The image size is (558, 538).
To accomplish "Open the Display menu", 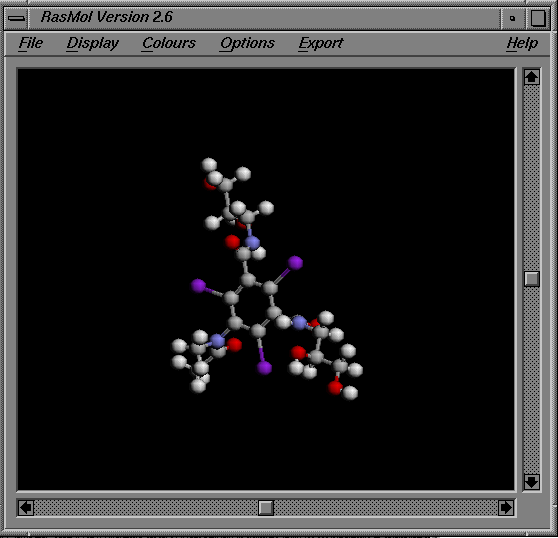I will coord(93,43).
